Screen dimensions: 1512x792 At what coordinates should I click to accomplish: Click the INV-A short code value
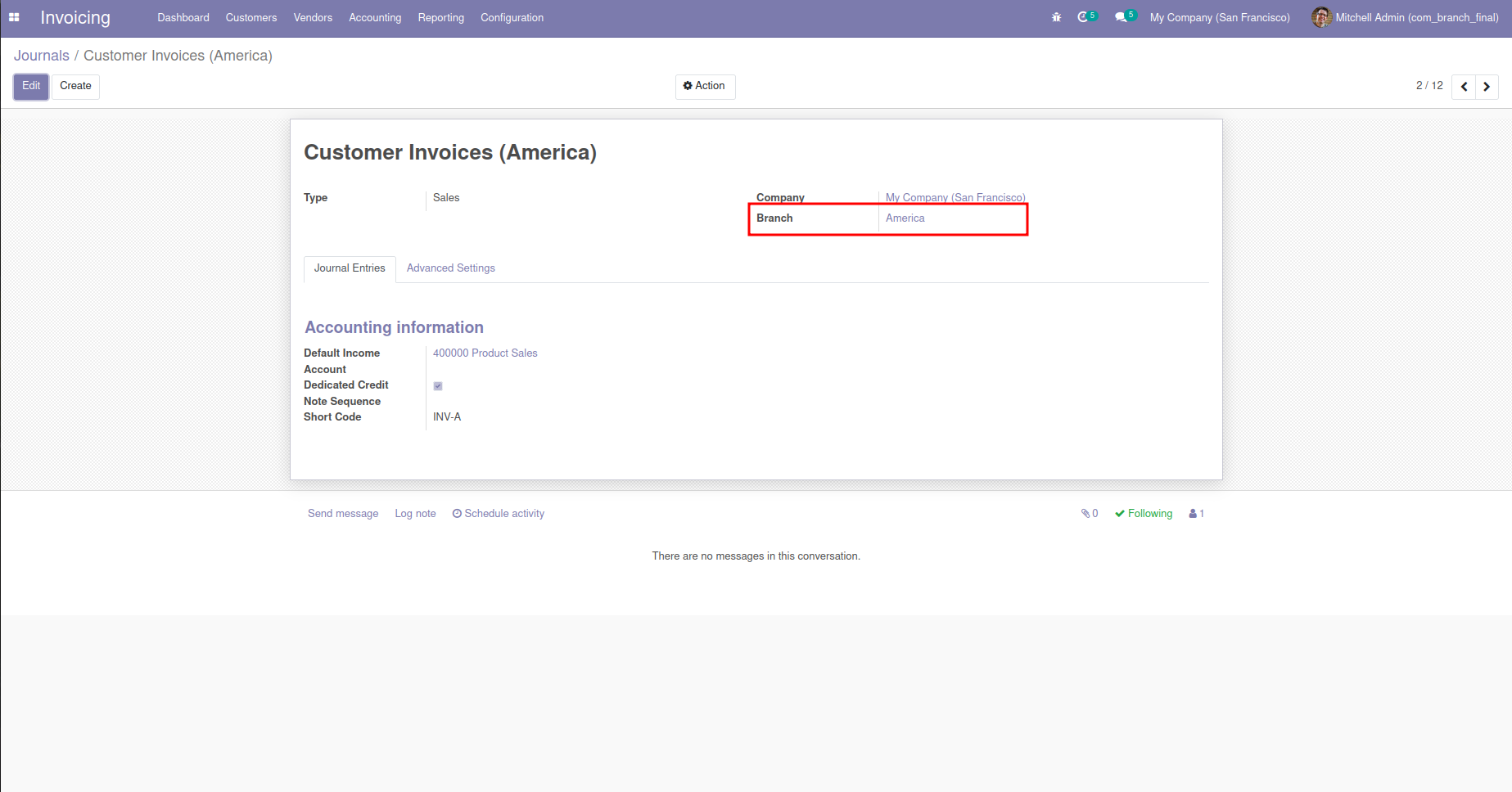click(447, 417)
